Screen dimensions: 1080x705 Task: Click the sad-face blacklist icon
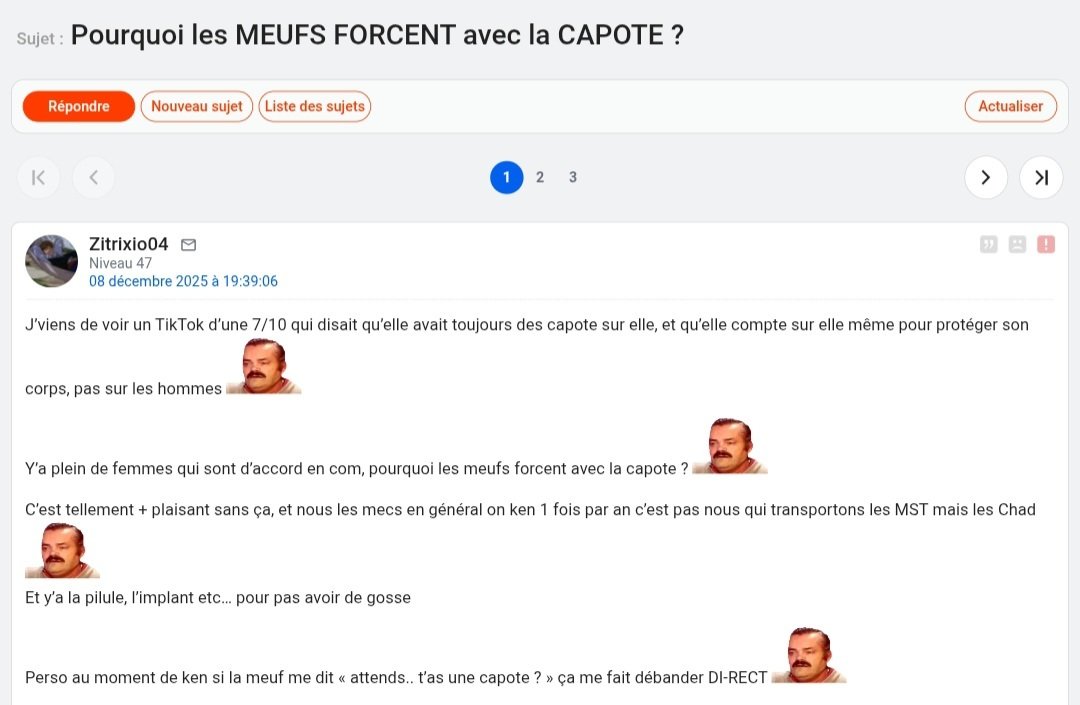[x=1017, y=244]
